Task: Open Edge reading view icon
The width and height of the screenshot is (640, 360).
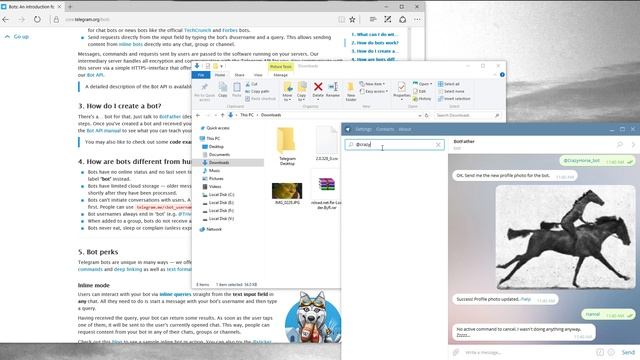Action: point(341,19)
